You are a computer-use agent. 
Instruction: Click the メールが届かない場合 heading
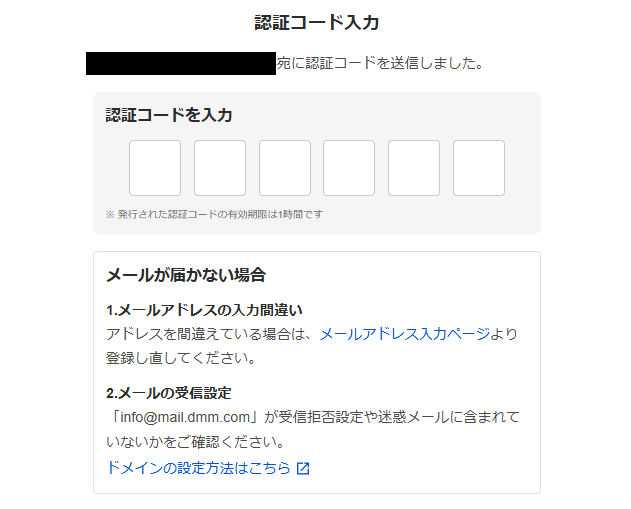(186, 275)
